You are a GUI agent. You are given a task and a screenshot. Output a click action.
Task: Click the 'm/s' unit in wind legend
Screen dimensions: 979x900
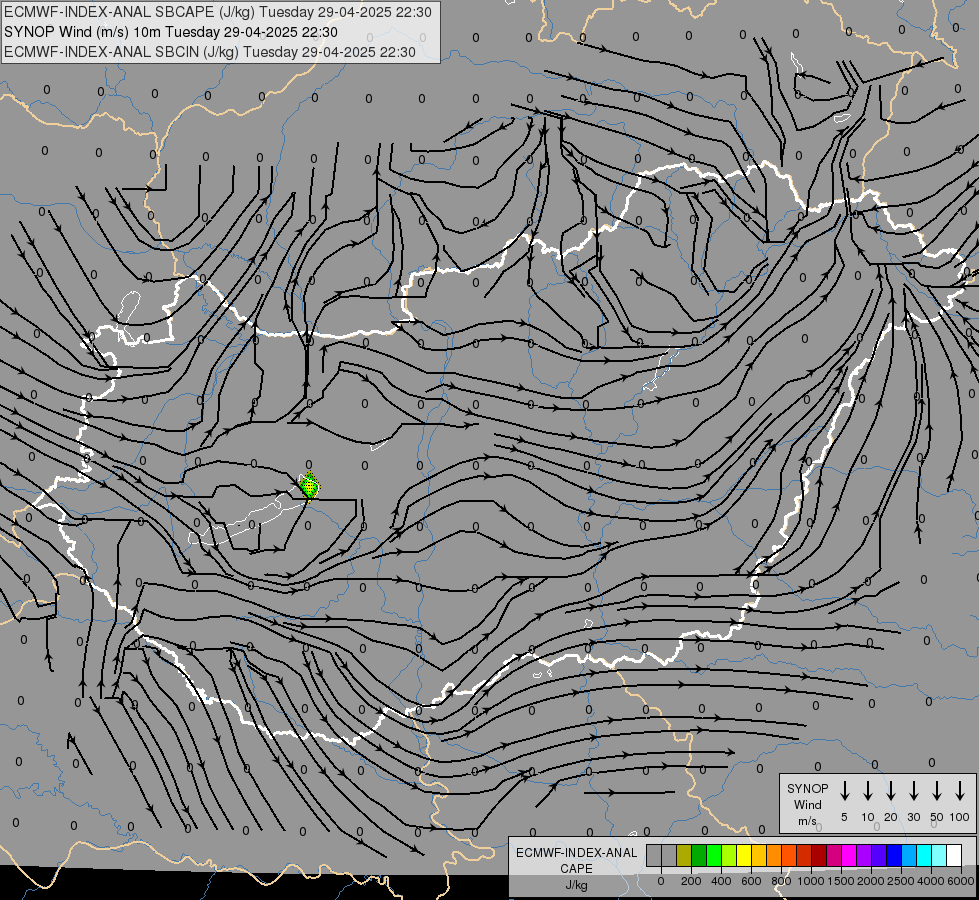(x=807, y=821)
